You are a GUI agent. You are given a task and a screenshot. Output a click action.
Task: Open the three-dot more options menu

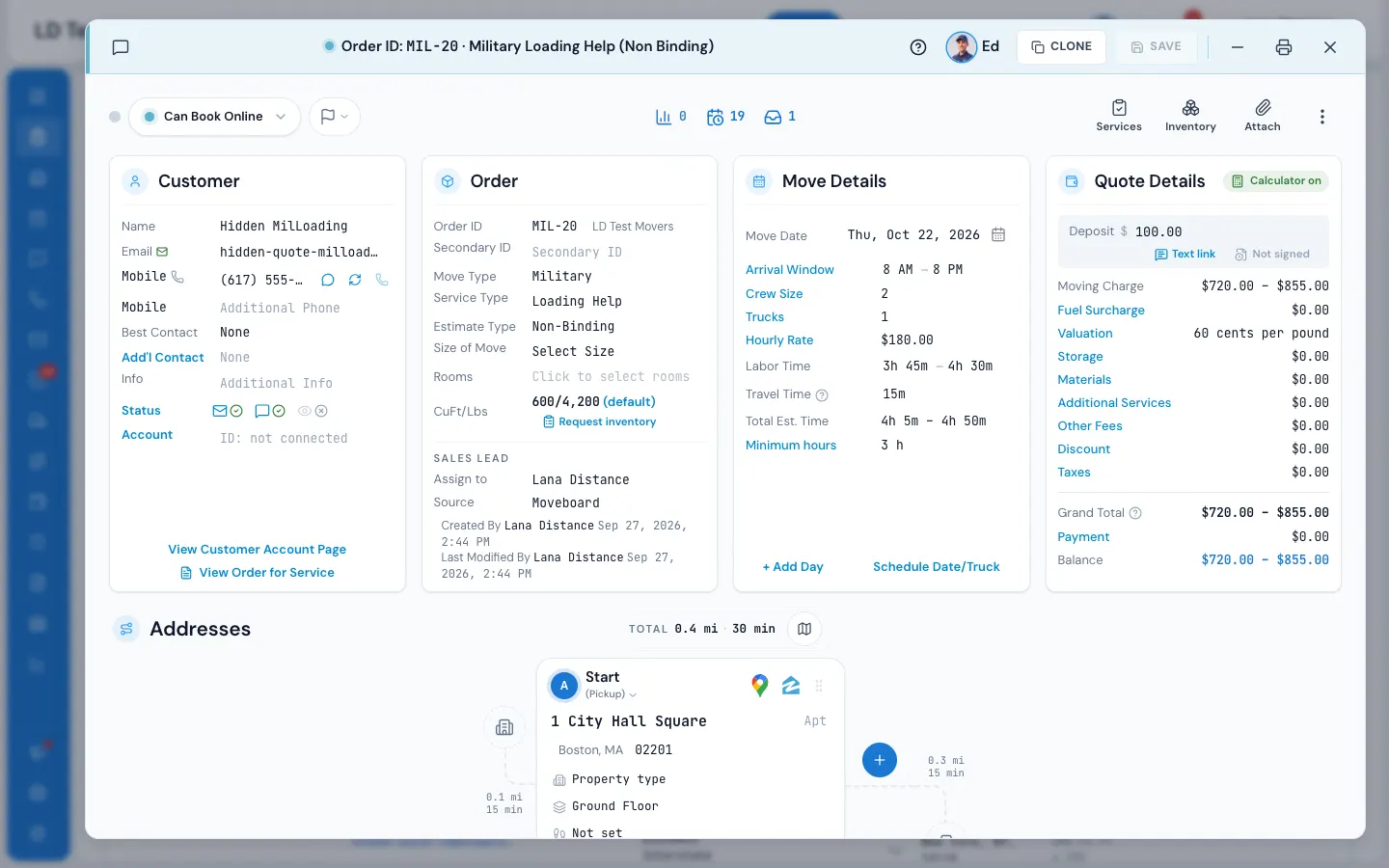click(x=1322, y=117)
